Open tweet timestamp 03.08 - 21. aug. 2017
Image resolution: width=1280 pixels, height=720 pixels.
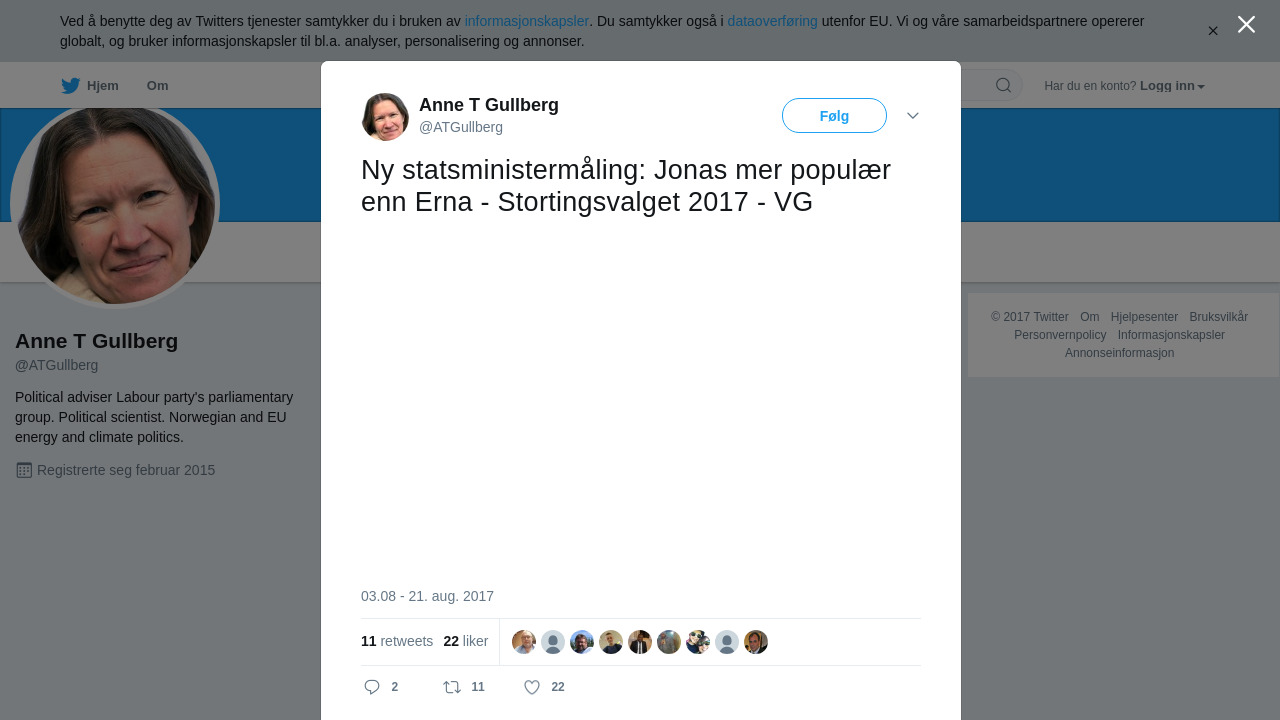pyautogui.click(x=427, y=596)
